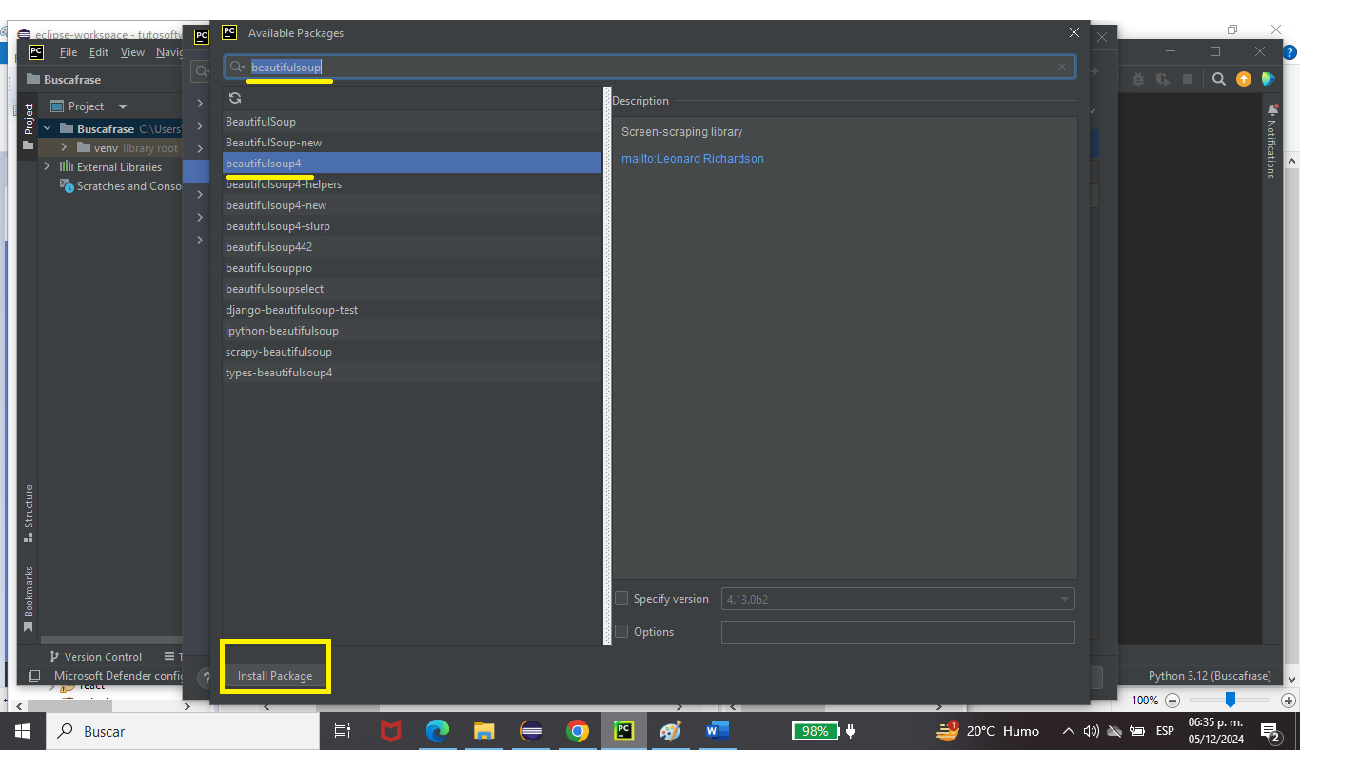The height and width of the screenshot is (768, 1366).
Task: Open the Bookmarks tool window tab
Action: pyautogui.click(x=28, y=598)
